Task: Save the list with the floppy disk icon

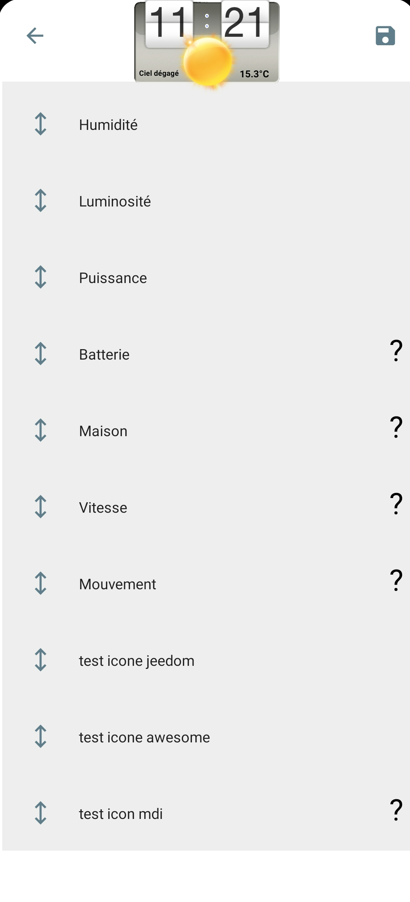Action: (x=385, y=36)
